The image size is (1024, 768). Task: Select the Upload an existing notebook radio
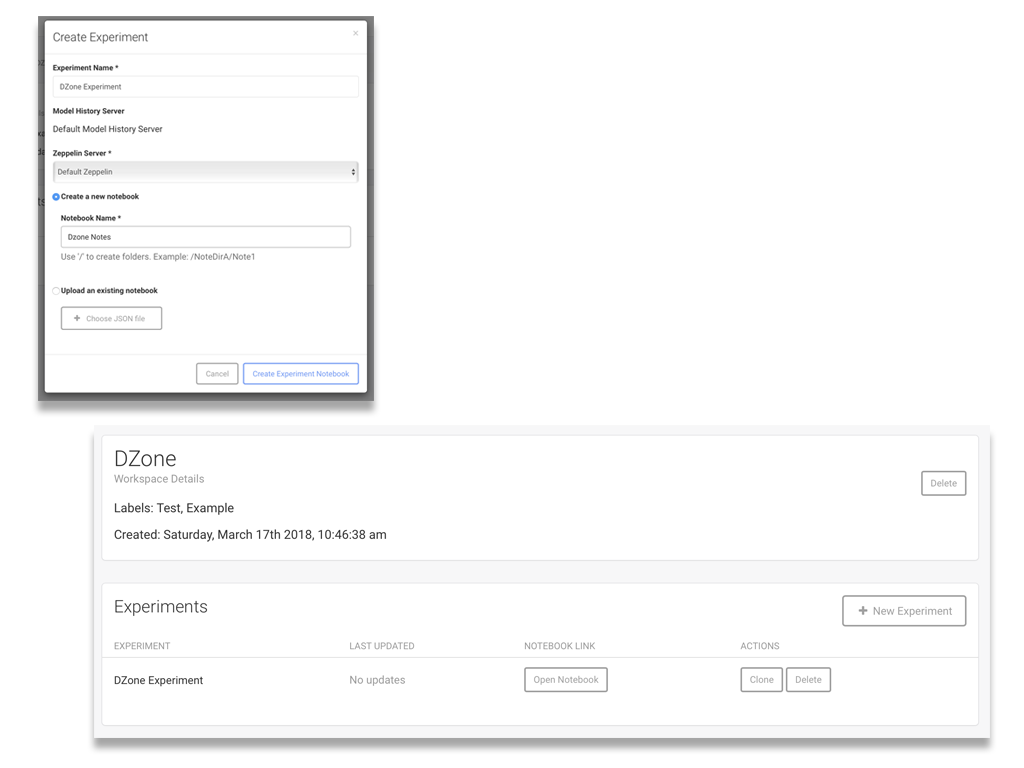point(56,291)
